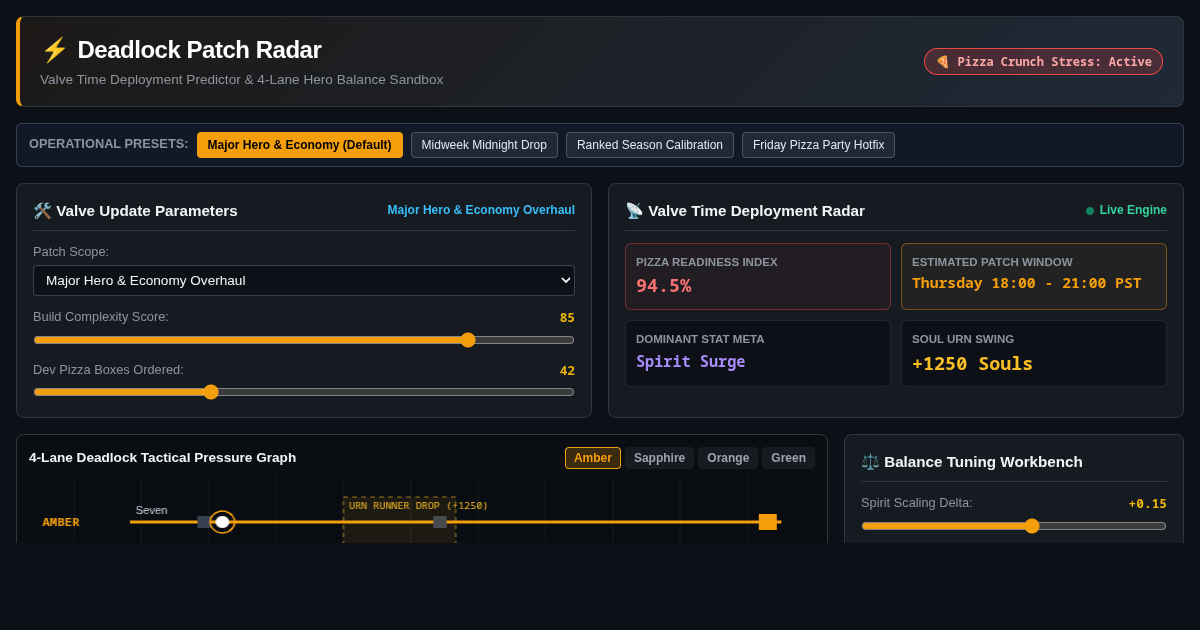Adjust the Dev Pizza Boxes Ordered slider
Image resolution: width=1200 pixels, height=630 pixels.
tap(304, 392)
